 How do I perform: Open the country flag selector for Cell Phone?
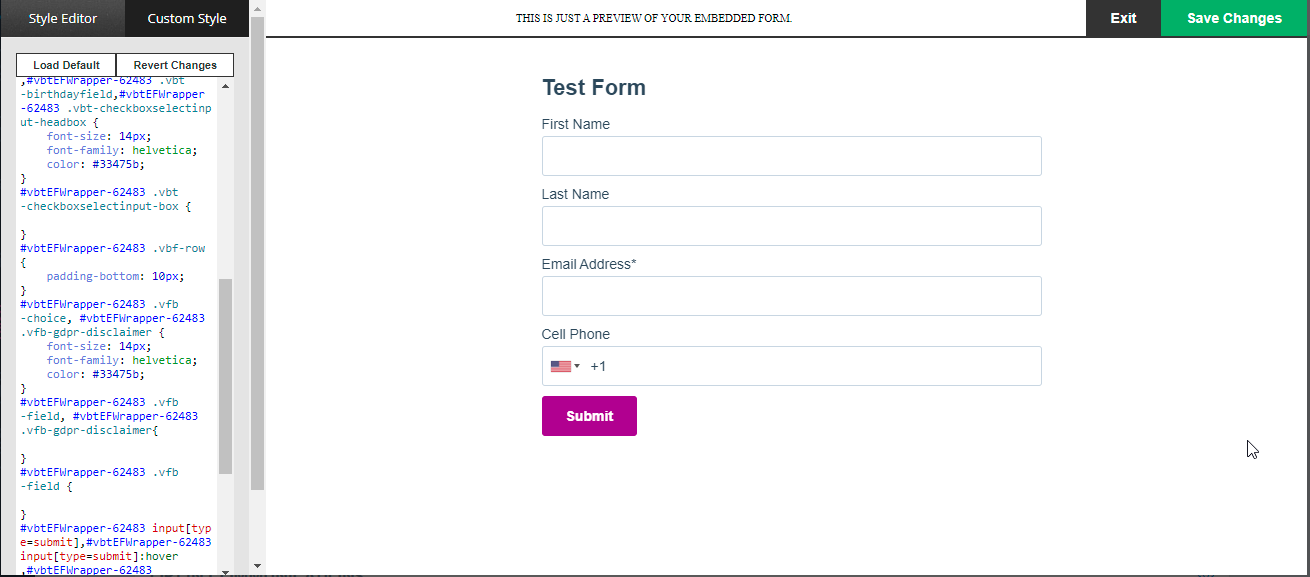(x=566, y=366)
